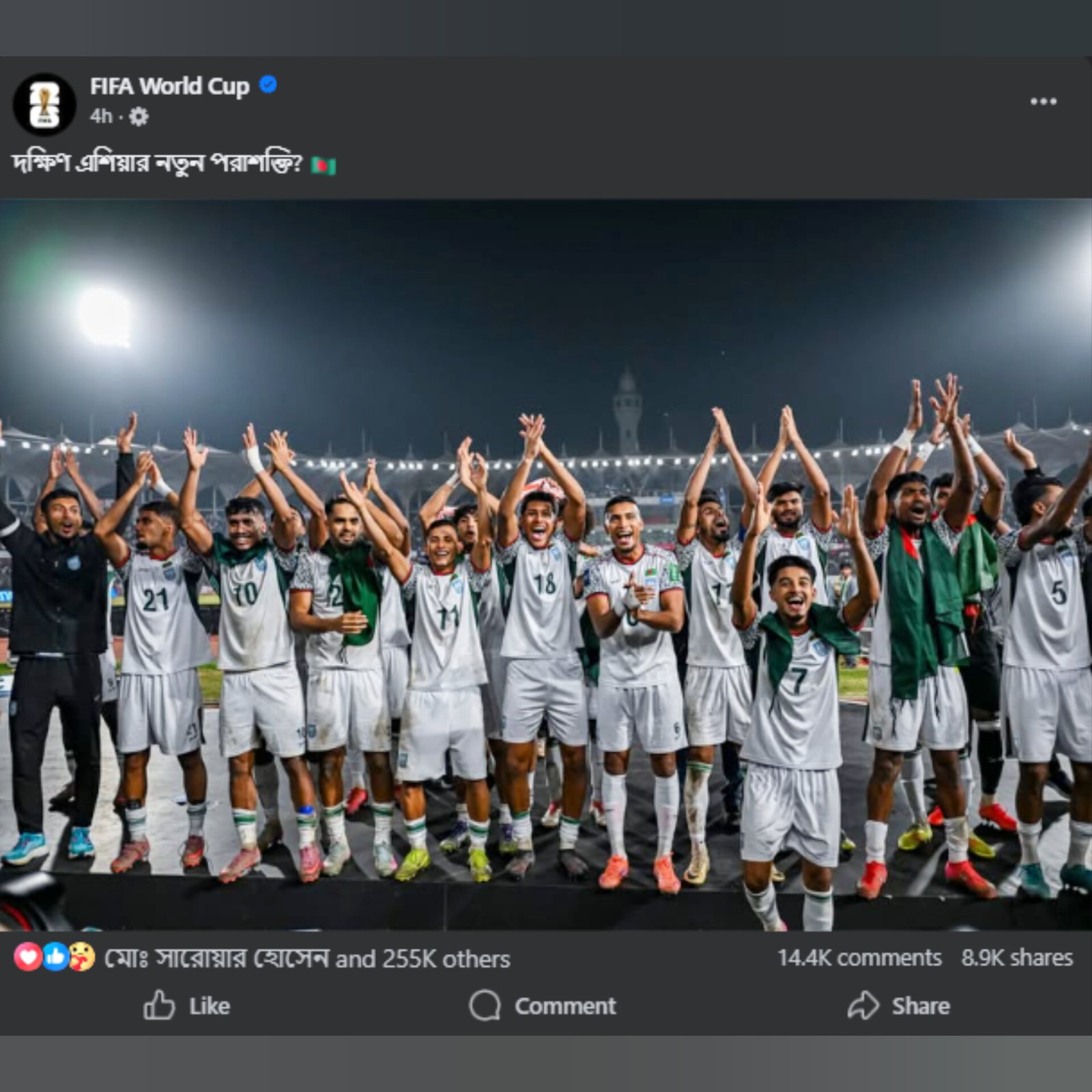Screen dimensions: 1092x1092
Task: Open the celebrating team post photo
Action: pyautogui.click(x=546, y=341)
